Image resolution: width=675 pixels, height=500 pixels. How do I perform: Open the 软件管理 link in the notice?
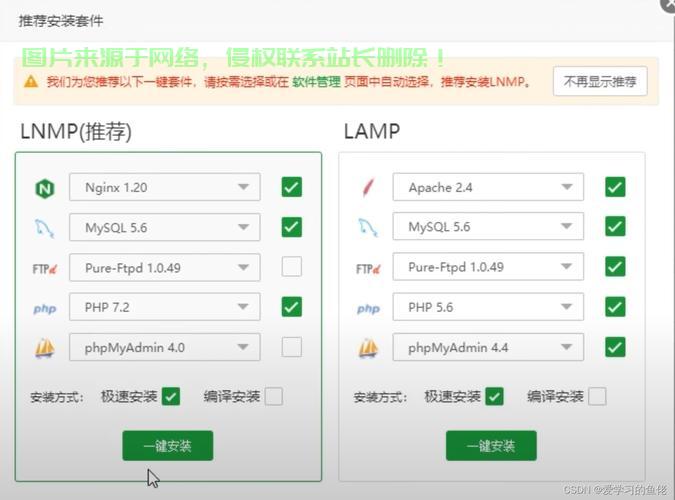[316, 82]
